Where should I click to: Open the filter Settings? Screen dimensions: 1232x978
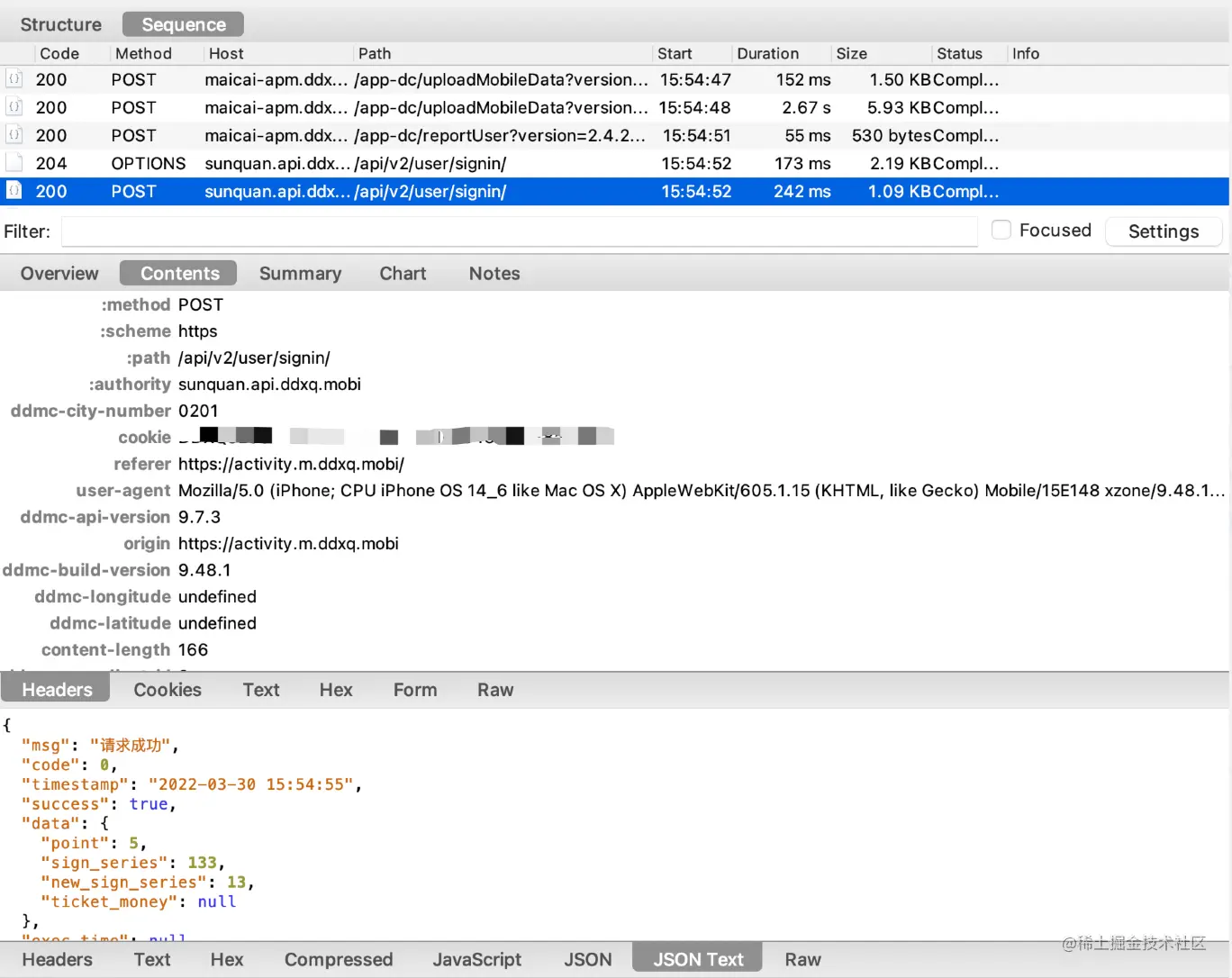pyautogui.click(x=1163, y=231)
